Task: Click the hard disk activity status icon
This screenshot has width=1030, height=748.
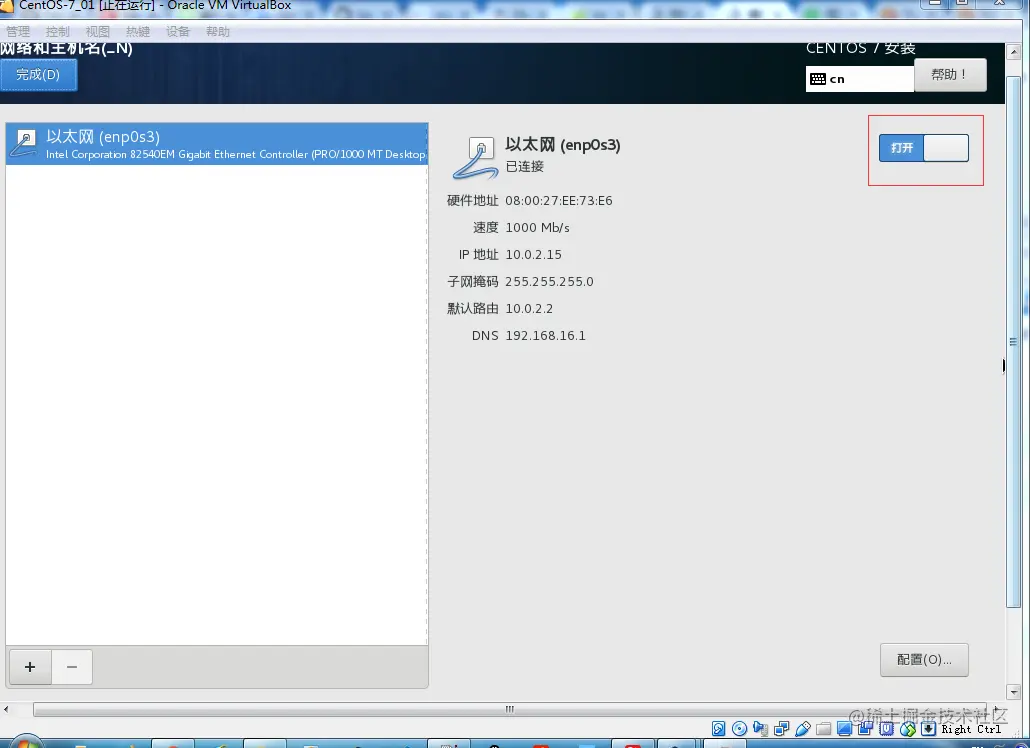Action: pyautogui.click(x=719, y=728)
